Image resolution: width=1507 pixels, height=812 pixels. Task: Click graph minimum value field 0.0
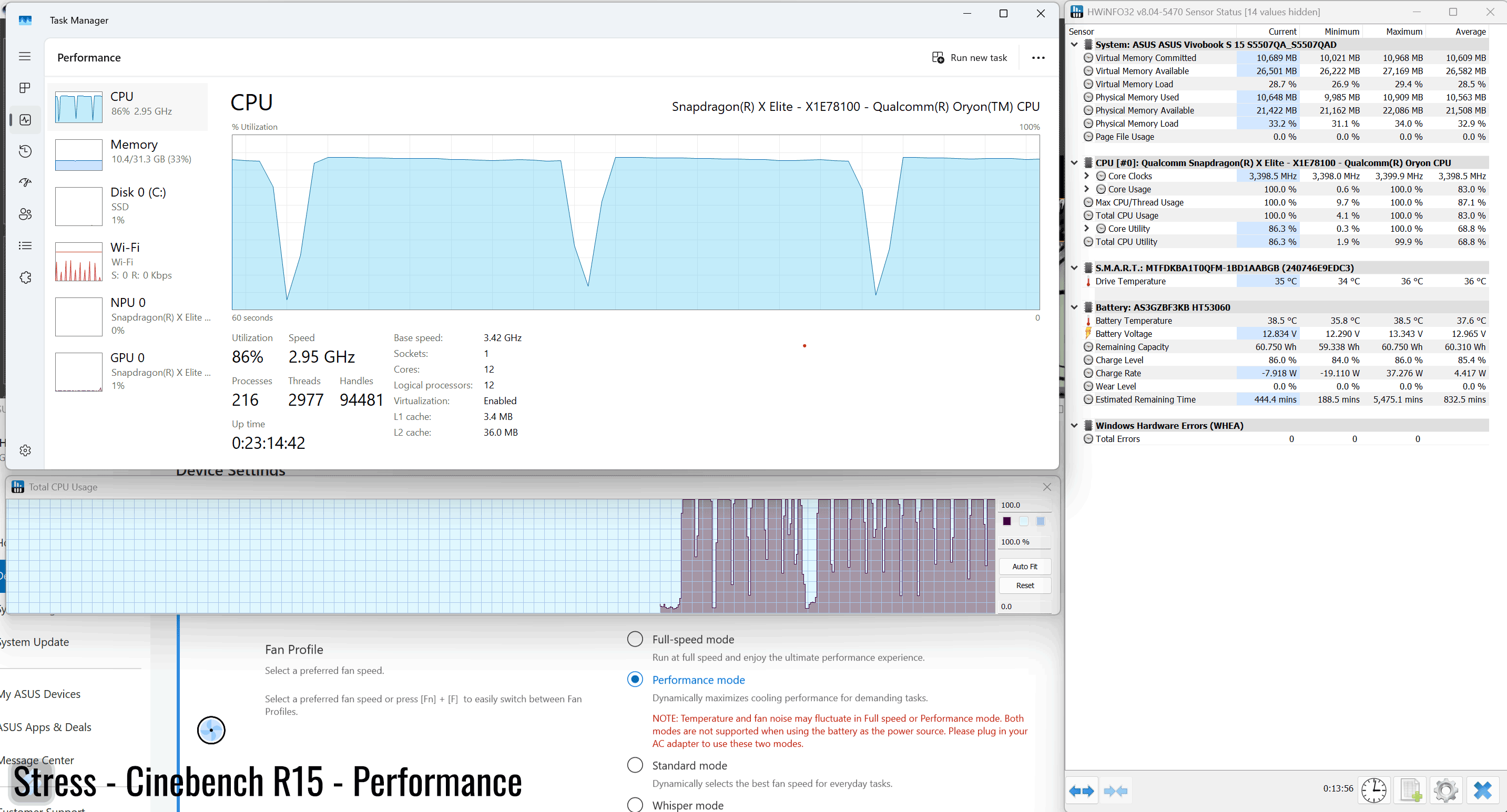pos(1024,606)
